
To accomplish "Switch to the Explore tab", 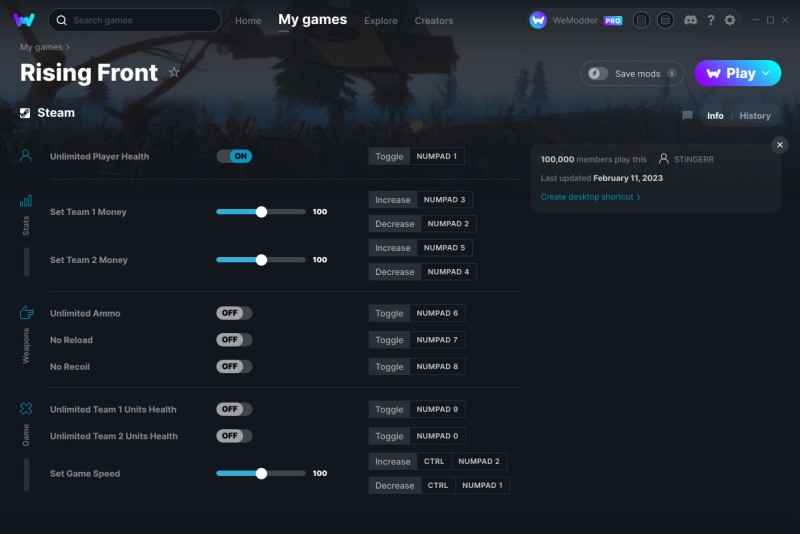I will [x=381, y=21].
